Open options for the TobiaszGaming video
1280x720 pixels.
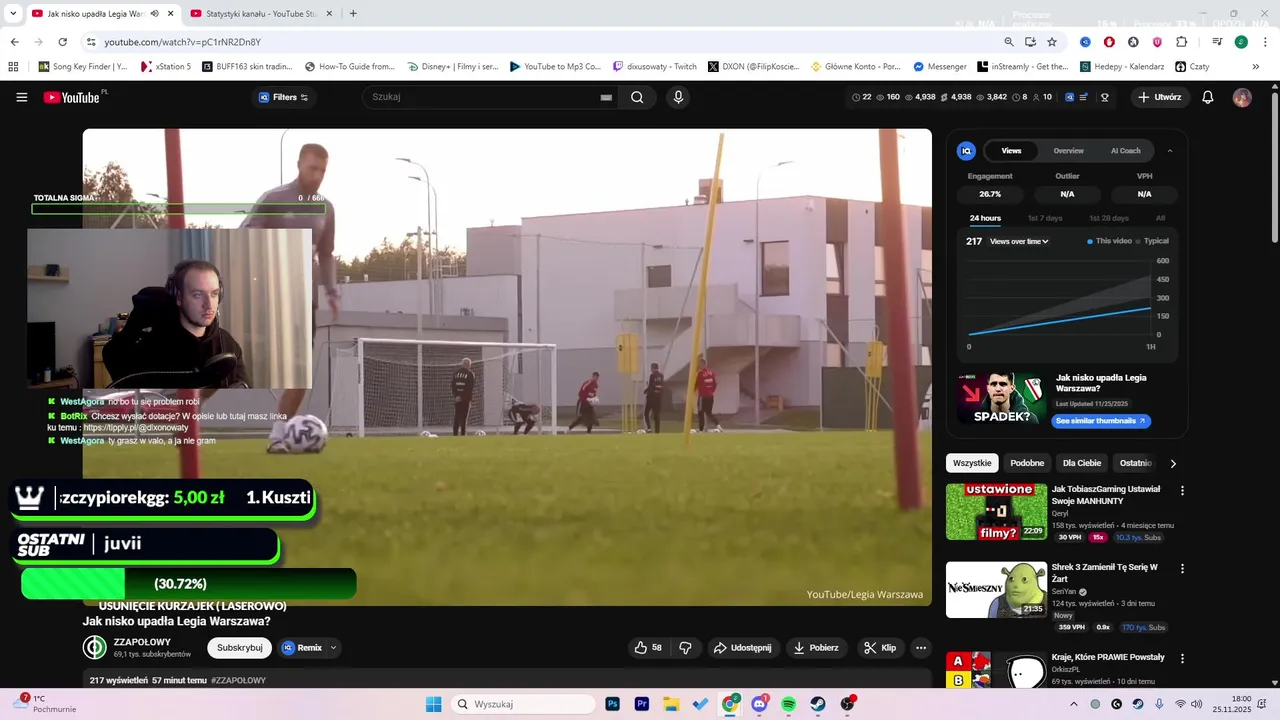pyautogui.click(x=1182, y=491)
